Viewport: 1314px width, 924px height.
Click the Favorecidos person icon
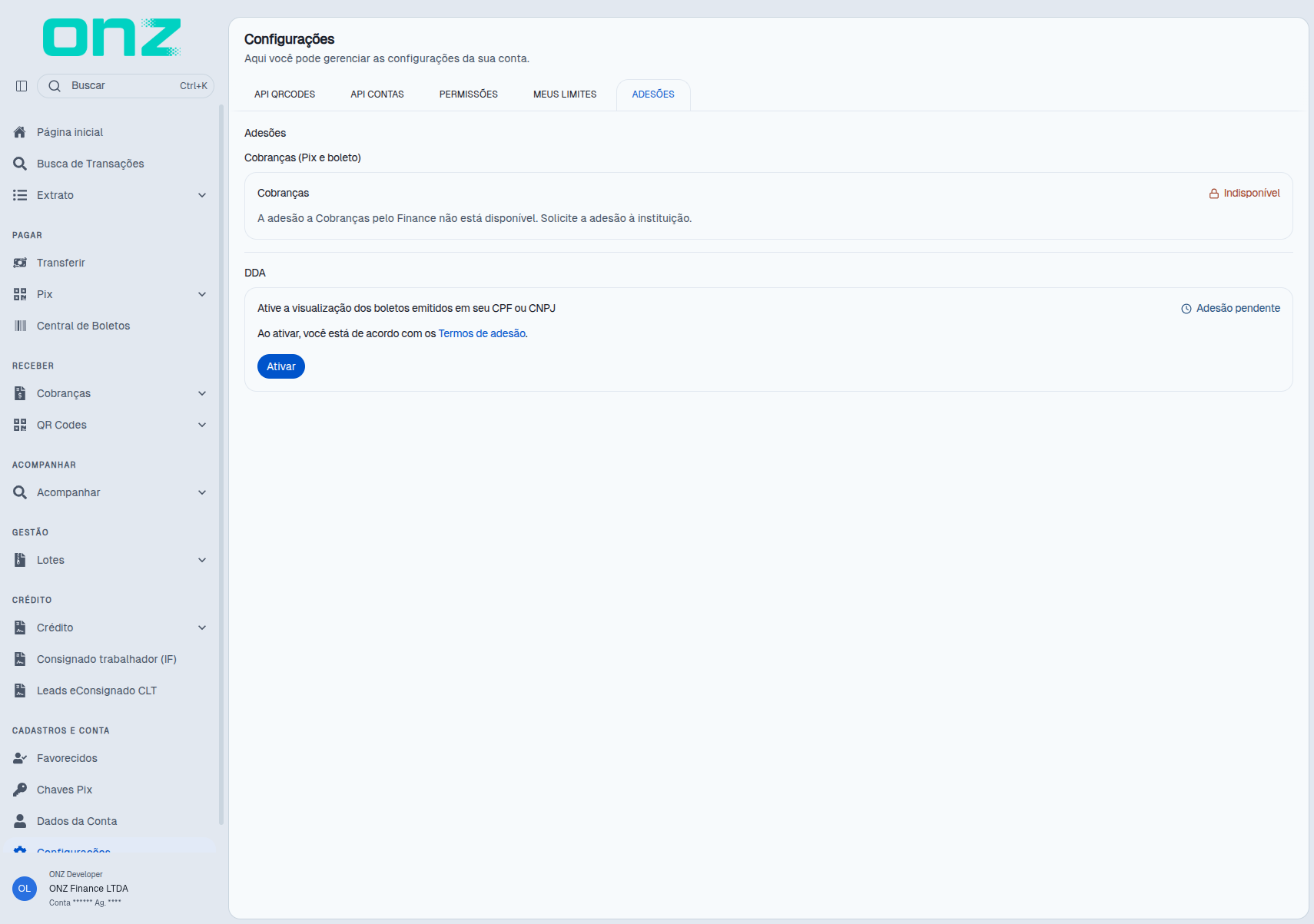(x=20, y=758)
